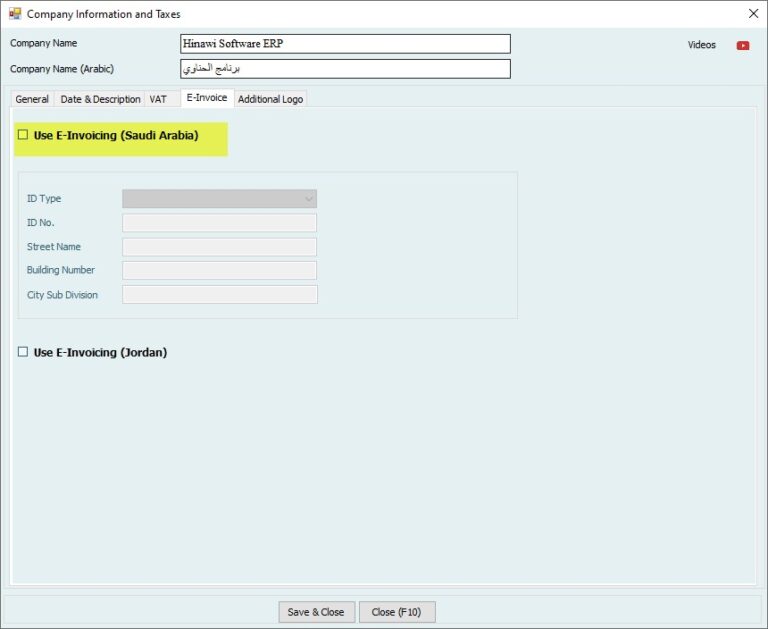Focus the Company Name field
Viewport: 768px width, 629px height.
(x=345, y=44)
